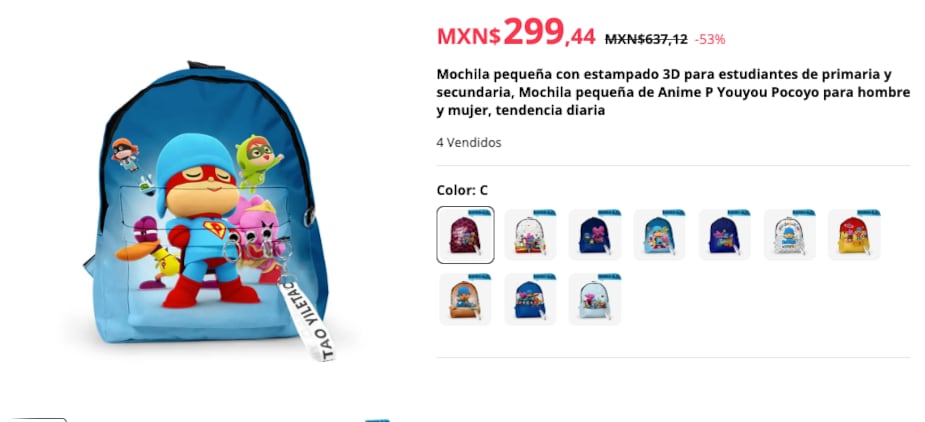Choose the dark blue backpack in first row's fifth slot
The width and height of the screenshot is (925, 422).
724,235
